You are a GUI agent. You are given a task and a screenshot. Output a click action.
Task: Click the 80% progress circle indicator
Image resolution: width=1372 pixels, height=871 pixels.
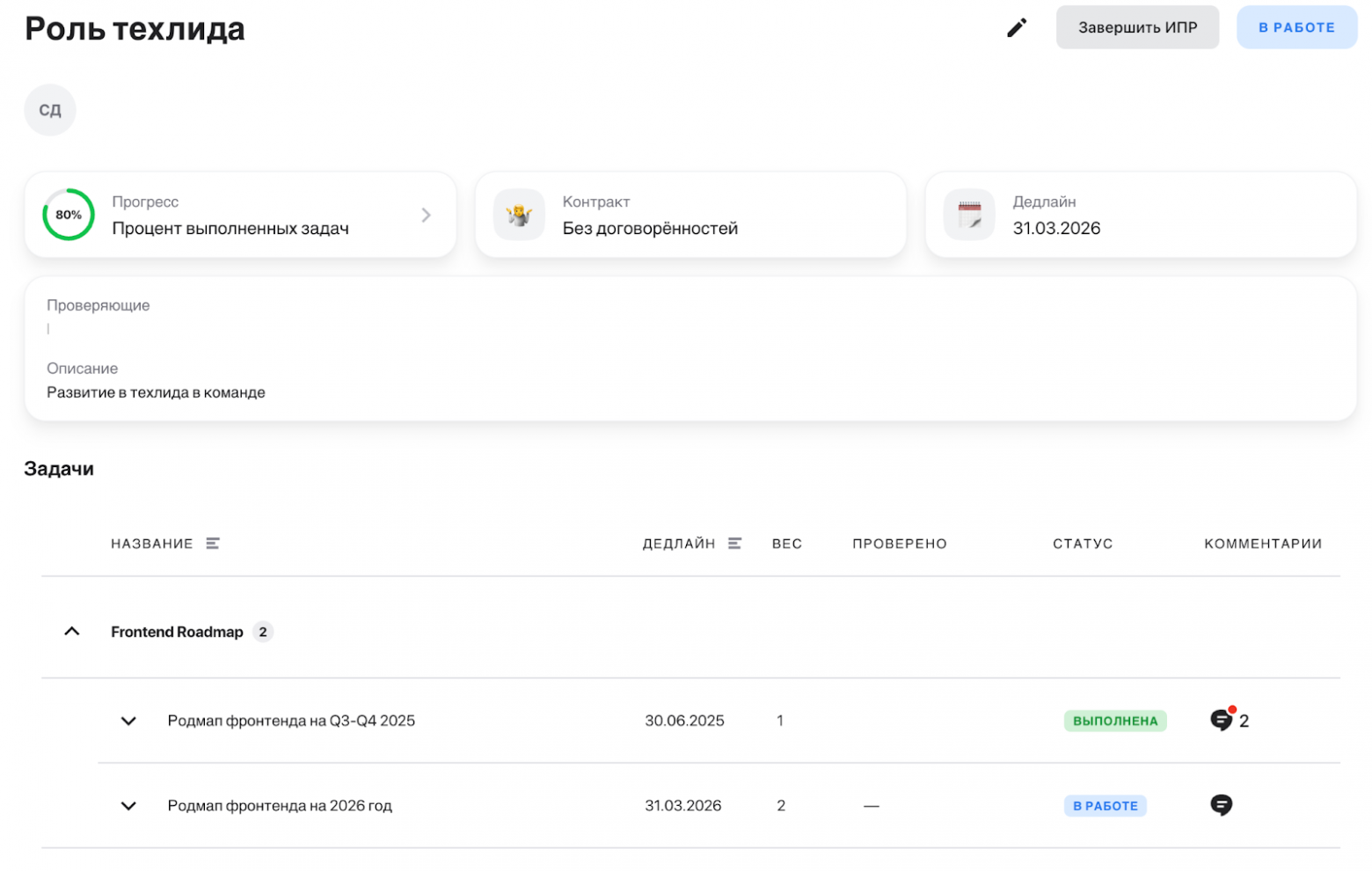tap(69, 215)
